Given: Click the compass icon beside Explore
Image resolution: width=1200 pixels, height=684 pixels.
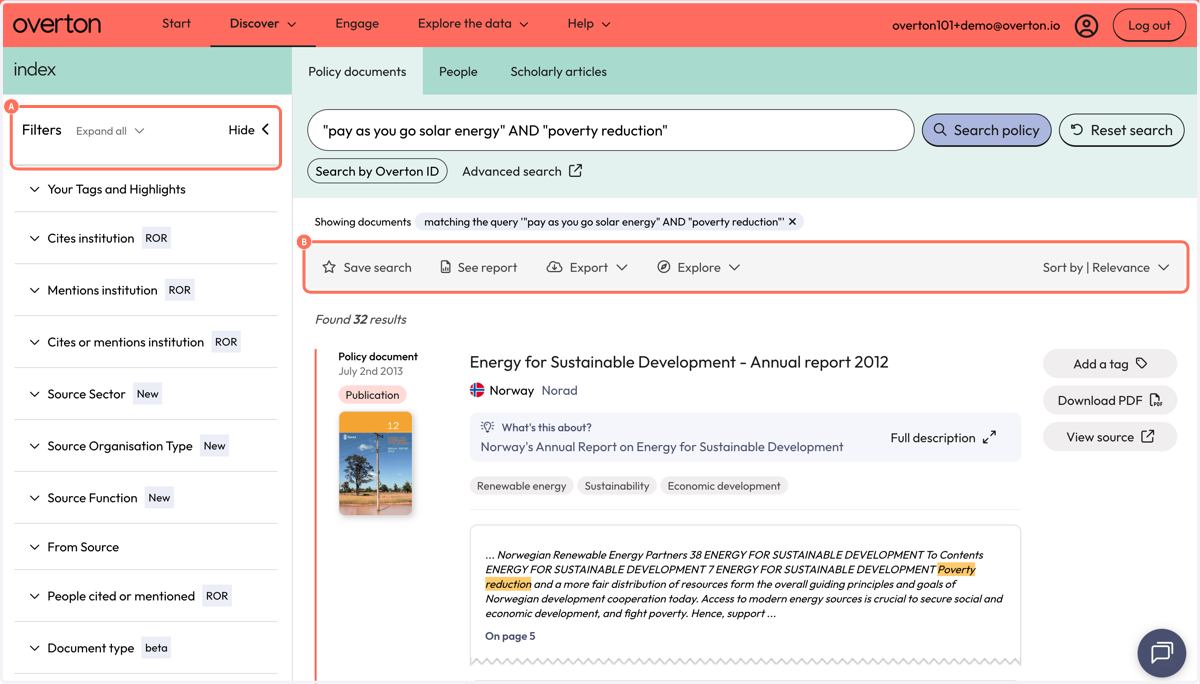Looking at the screenshot, I should [x=663, y=267].
